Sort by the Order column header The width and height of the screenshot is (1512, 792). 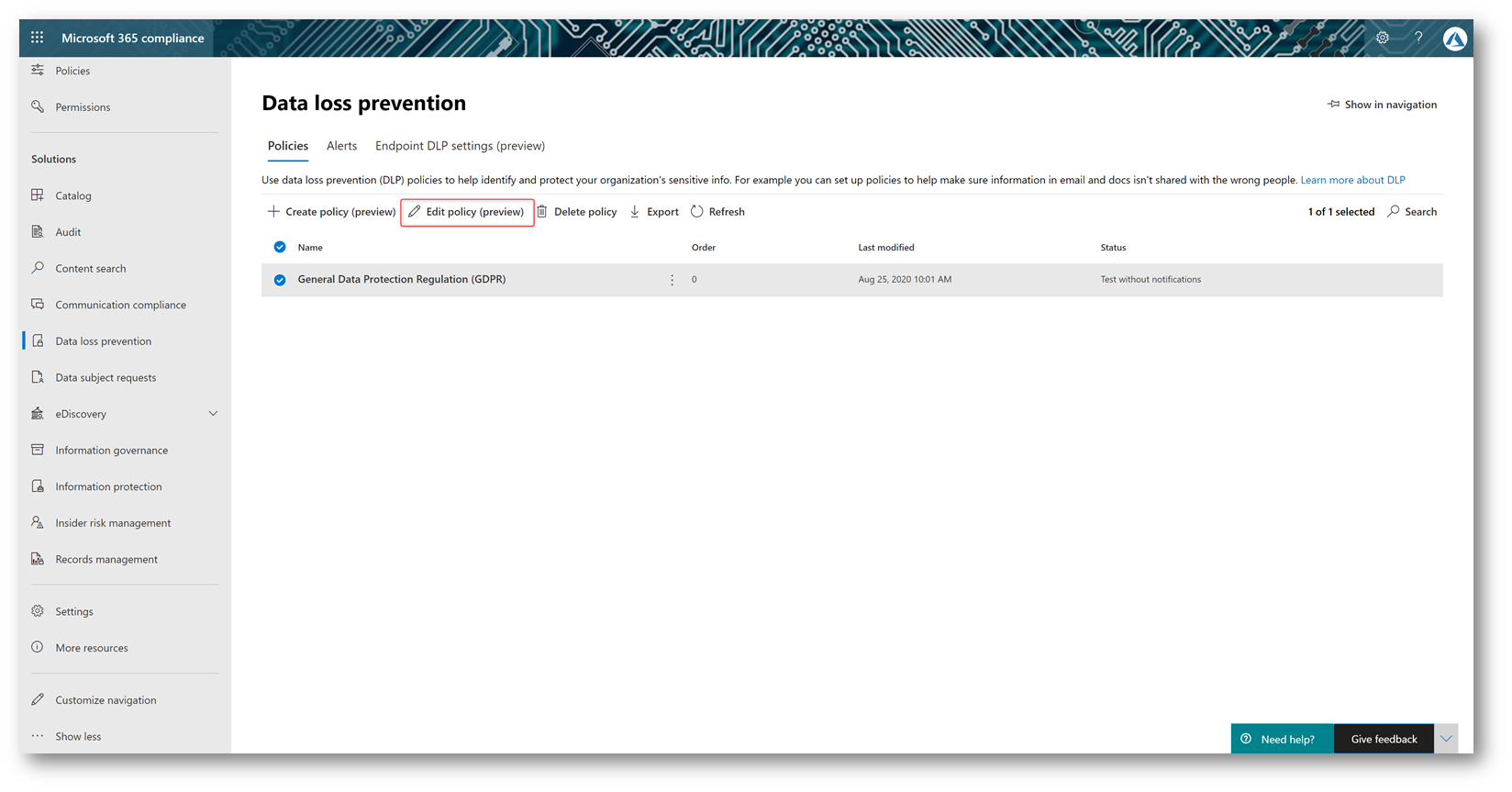point(704,248)
